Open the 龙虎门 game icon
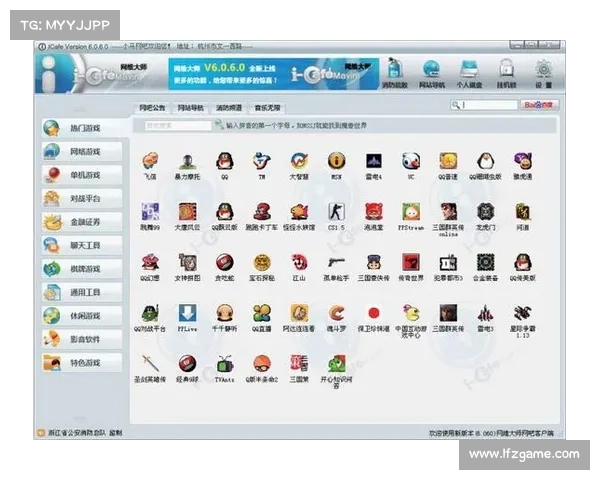 pyautogui.click(x=485, y=212)
